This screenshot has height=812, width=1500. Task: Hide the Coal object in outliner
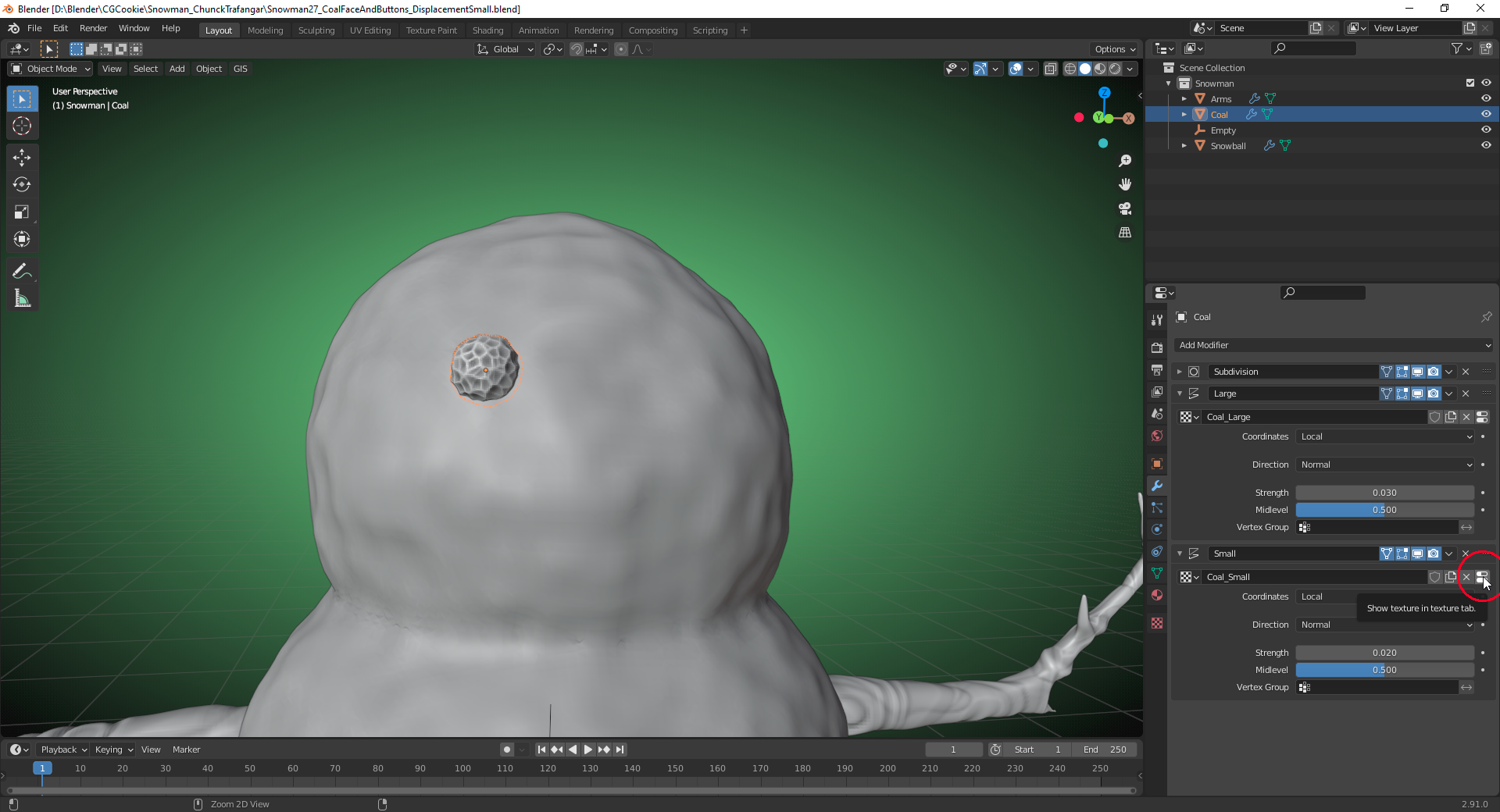point(1486,114)
